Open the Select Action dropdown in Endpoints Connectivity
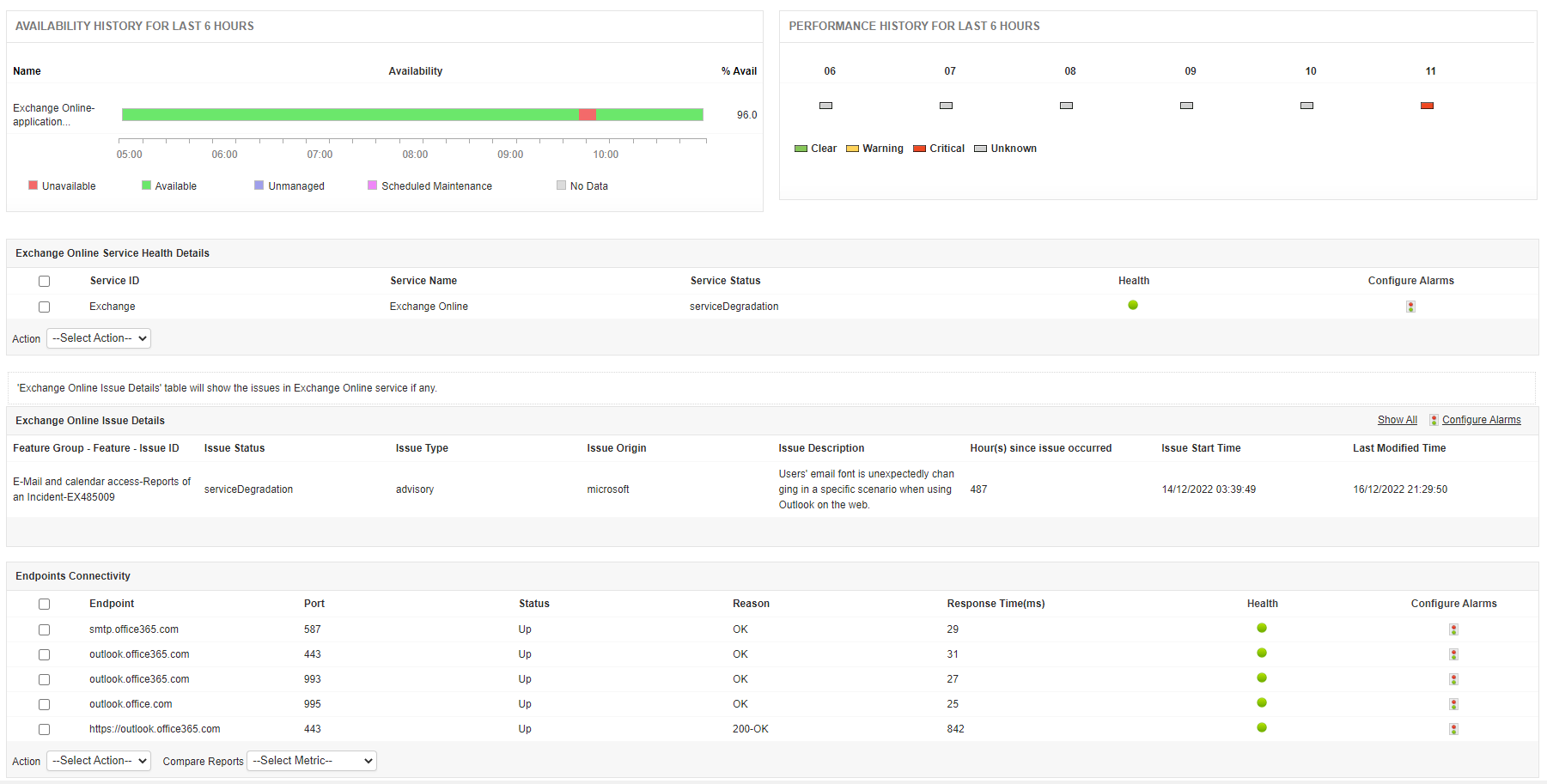 (98, 760)
